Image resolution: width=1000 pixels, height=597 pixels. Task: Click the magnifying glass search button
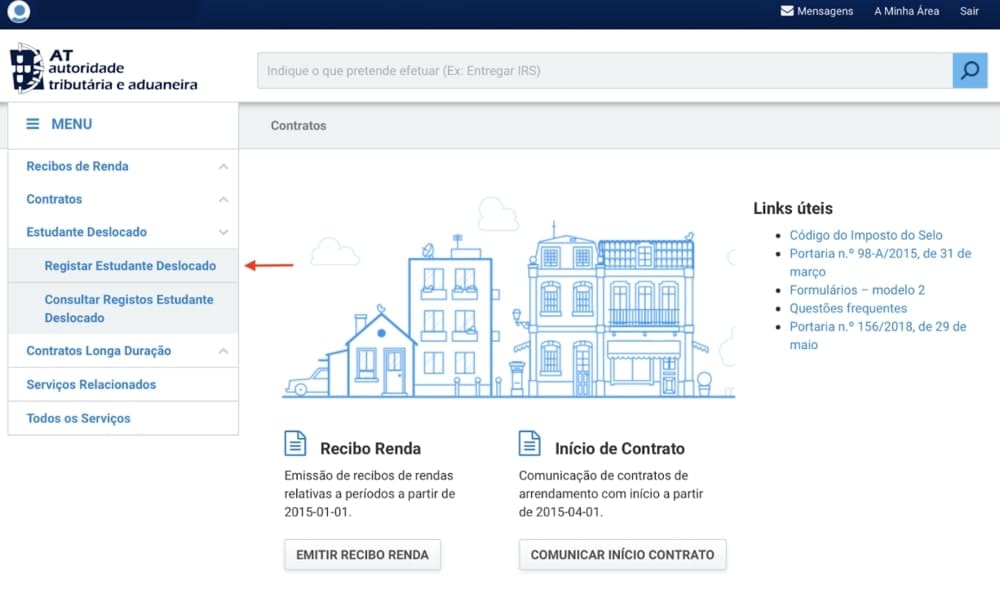coord(969,71)
